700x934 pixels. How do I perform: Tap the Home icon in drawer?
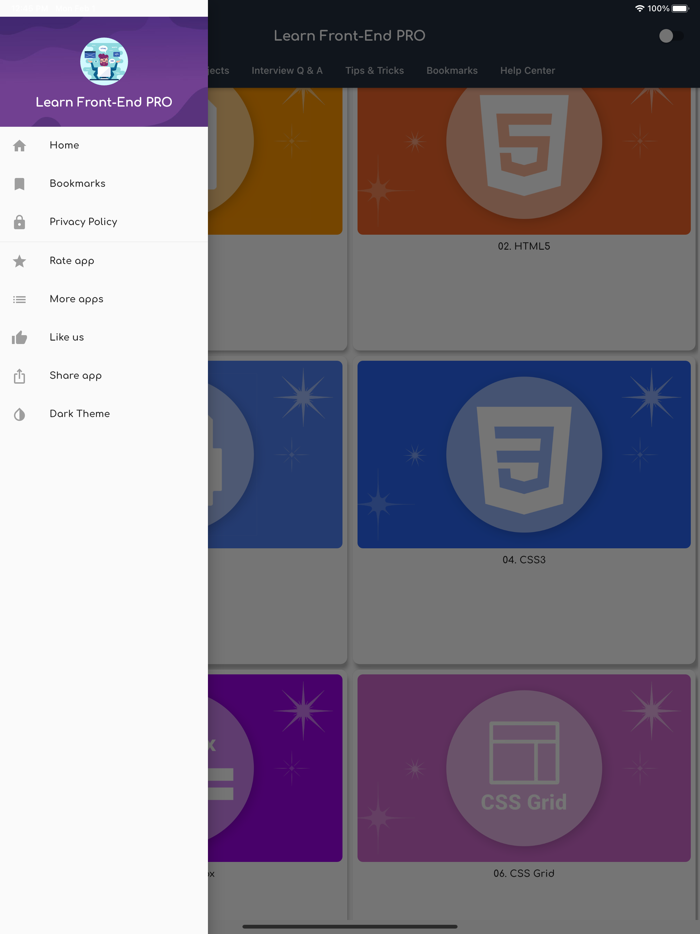coord(20,145)
